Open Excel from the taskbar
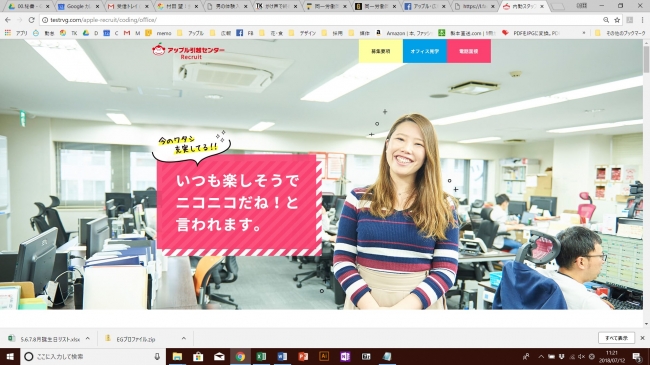650x365 pixels. [x=261, y=356]
